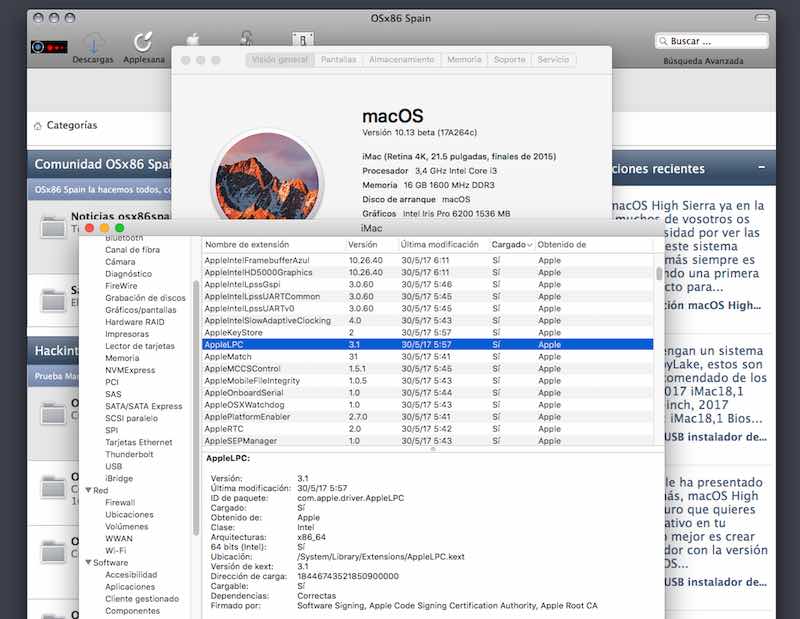The width and height of the screenshot is (800, 619).
Task: Select Impresoras in the sidebar
Action: [127, 334]
